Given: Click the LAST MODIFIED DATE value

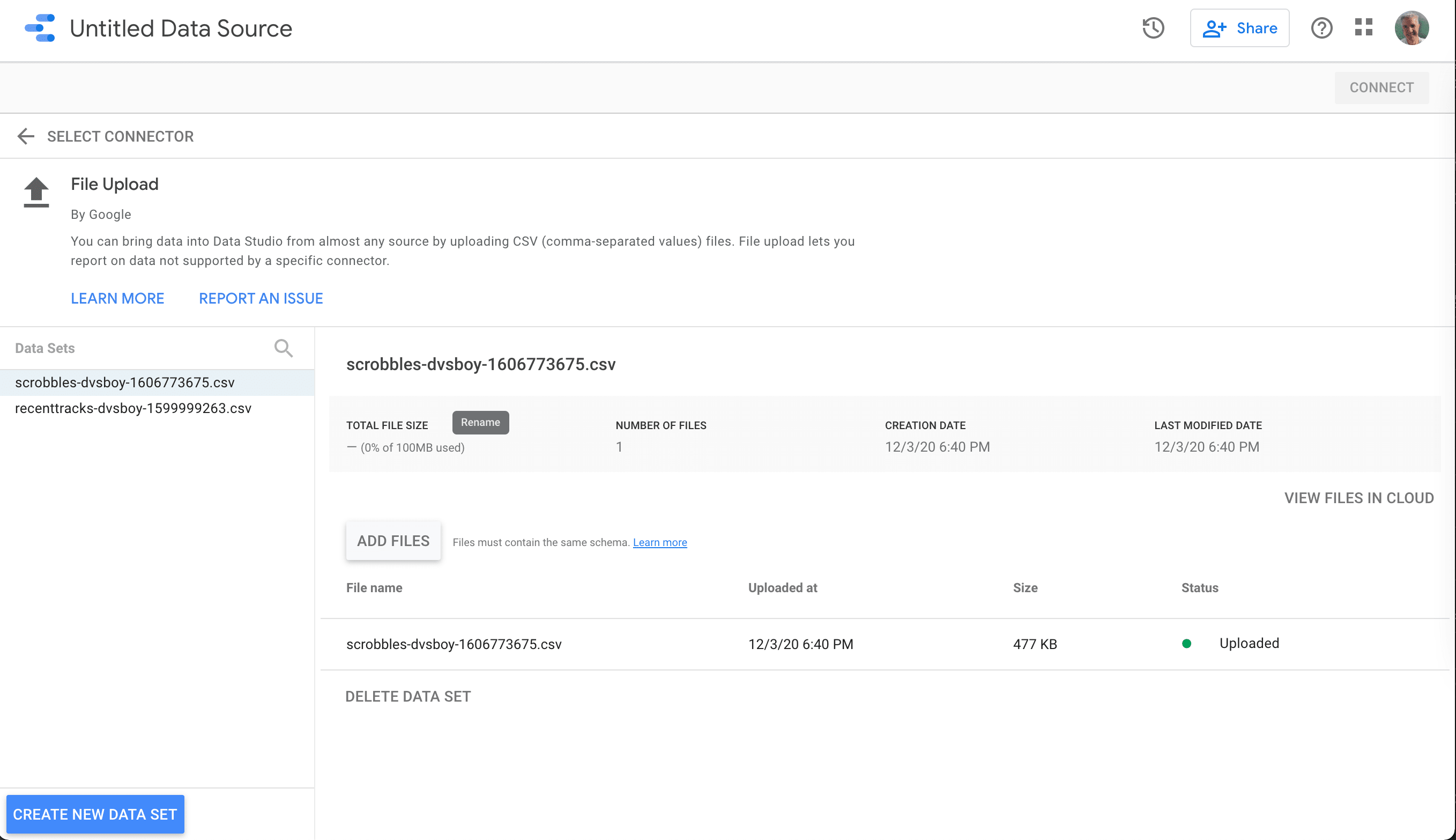Looking at the screenshot, I should point(1206,447).
